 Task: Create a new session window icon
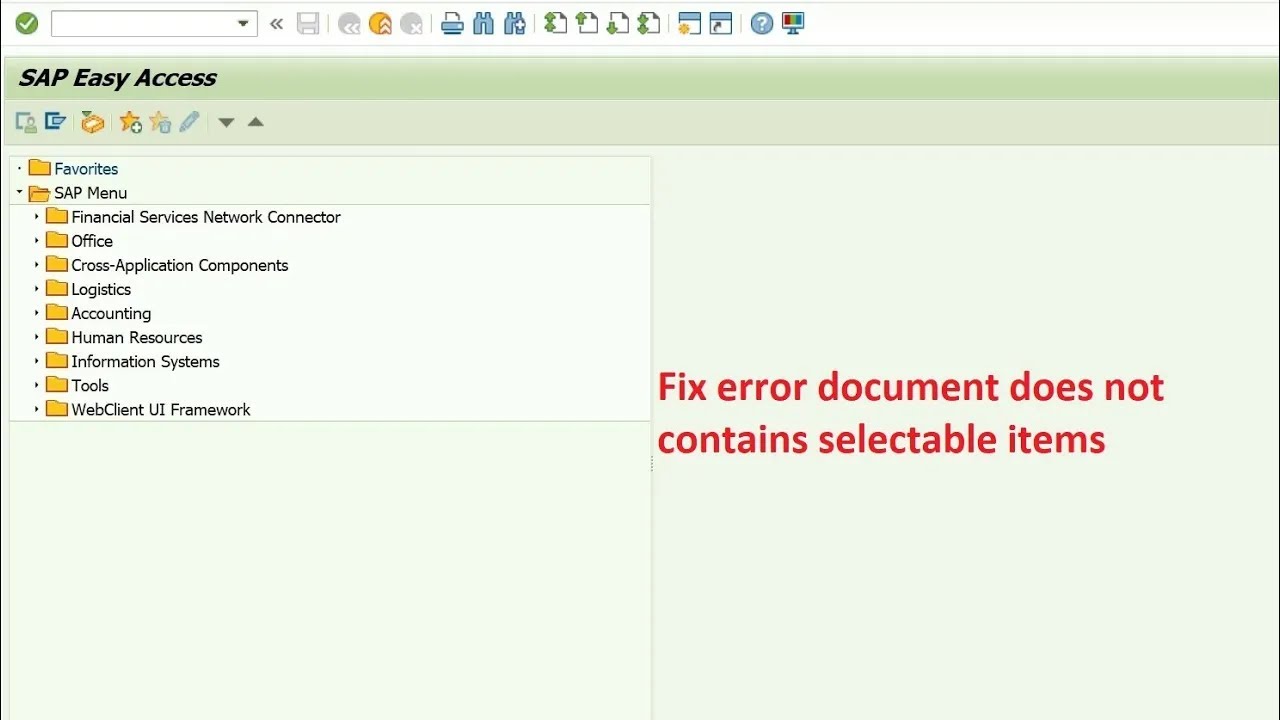[689, 23]
